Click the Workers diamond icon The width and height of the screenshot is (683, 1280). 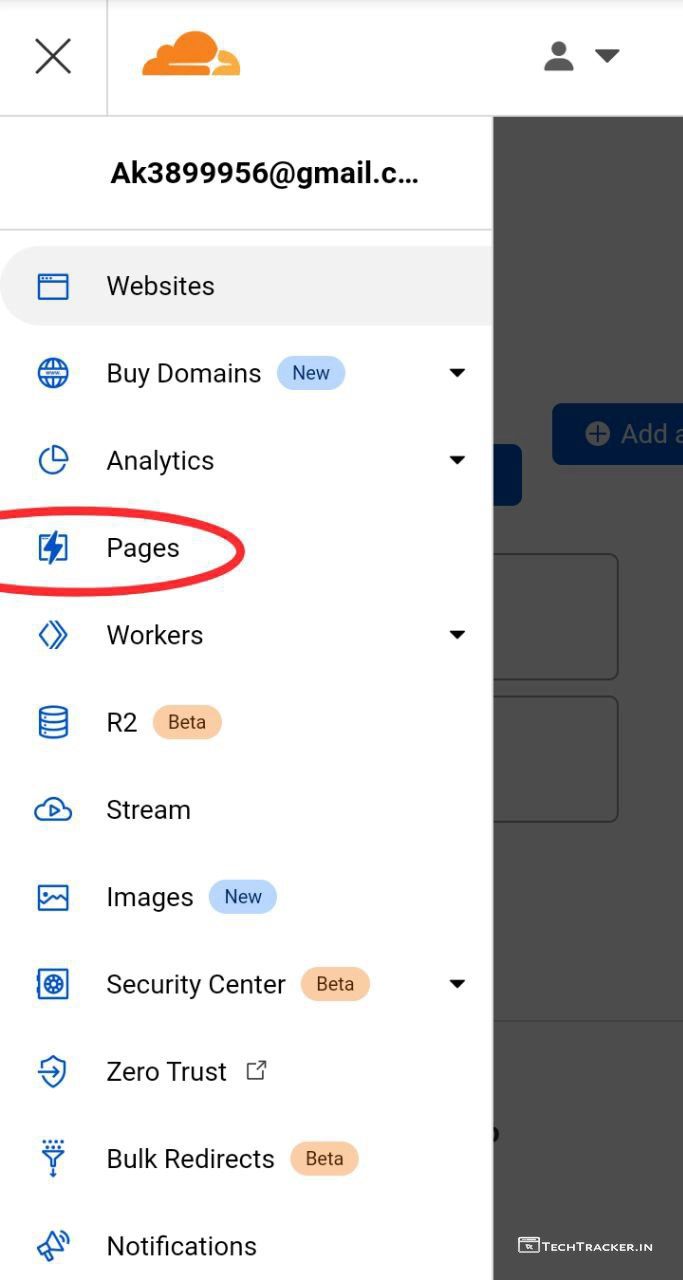[53, 635]
